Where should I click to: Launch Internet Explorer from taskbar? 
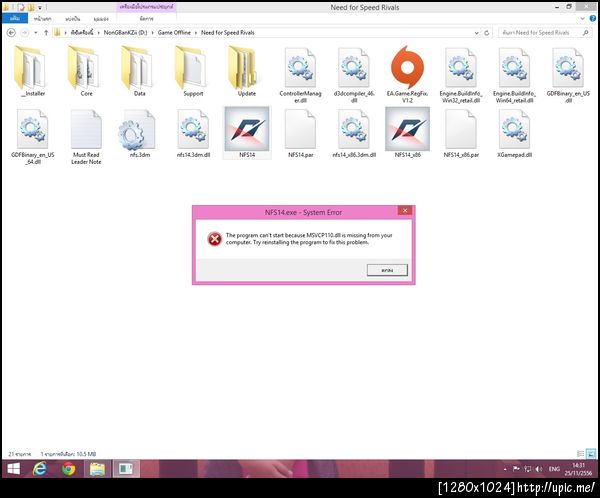(x=40, y=469)
